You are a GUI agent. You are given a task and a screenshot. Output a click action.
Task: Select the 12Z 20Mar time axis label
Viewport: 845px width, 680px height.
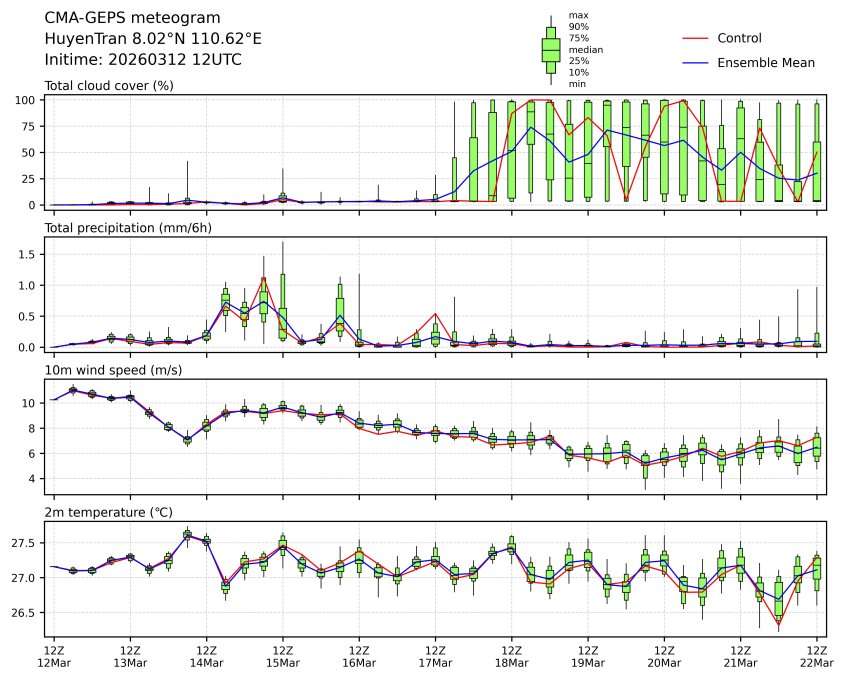pos(664,656)
